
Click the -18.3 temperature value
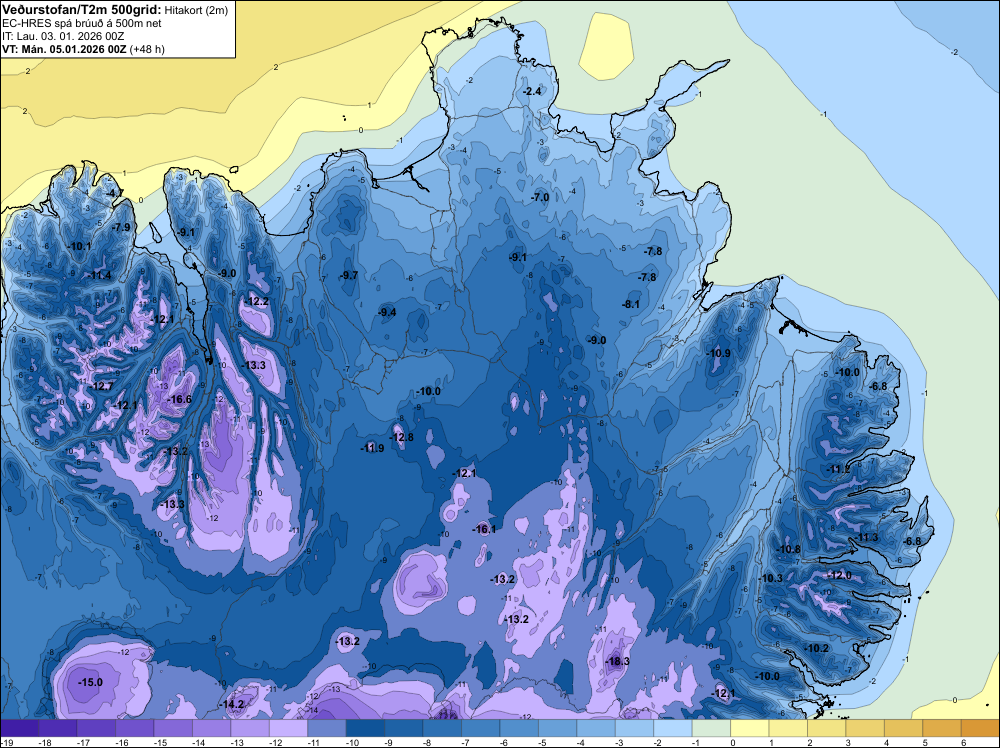click(x=617, y=661)
